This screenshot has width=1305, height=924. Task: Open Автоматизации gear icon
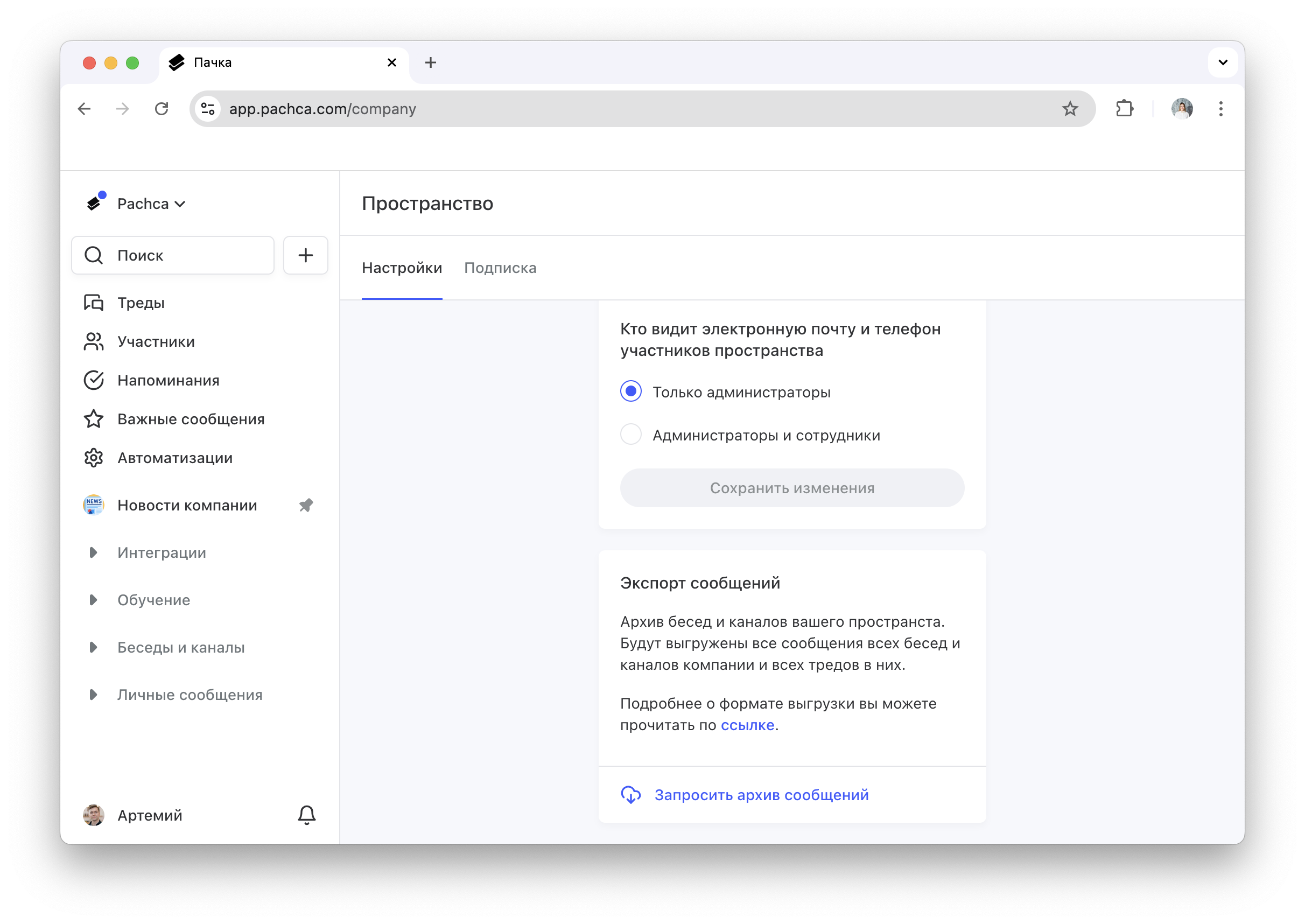tap(93, 458)
